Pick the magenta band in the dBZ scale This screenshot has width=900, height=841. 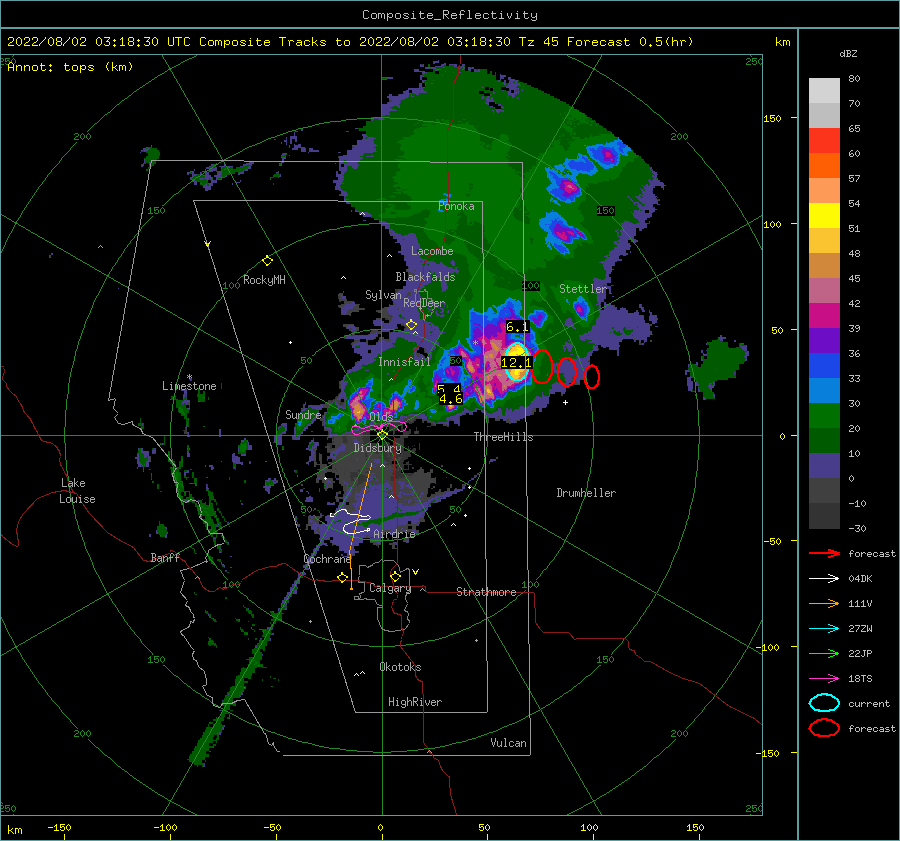point(824,315)
